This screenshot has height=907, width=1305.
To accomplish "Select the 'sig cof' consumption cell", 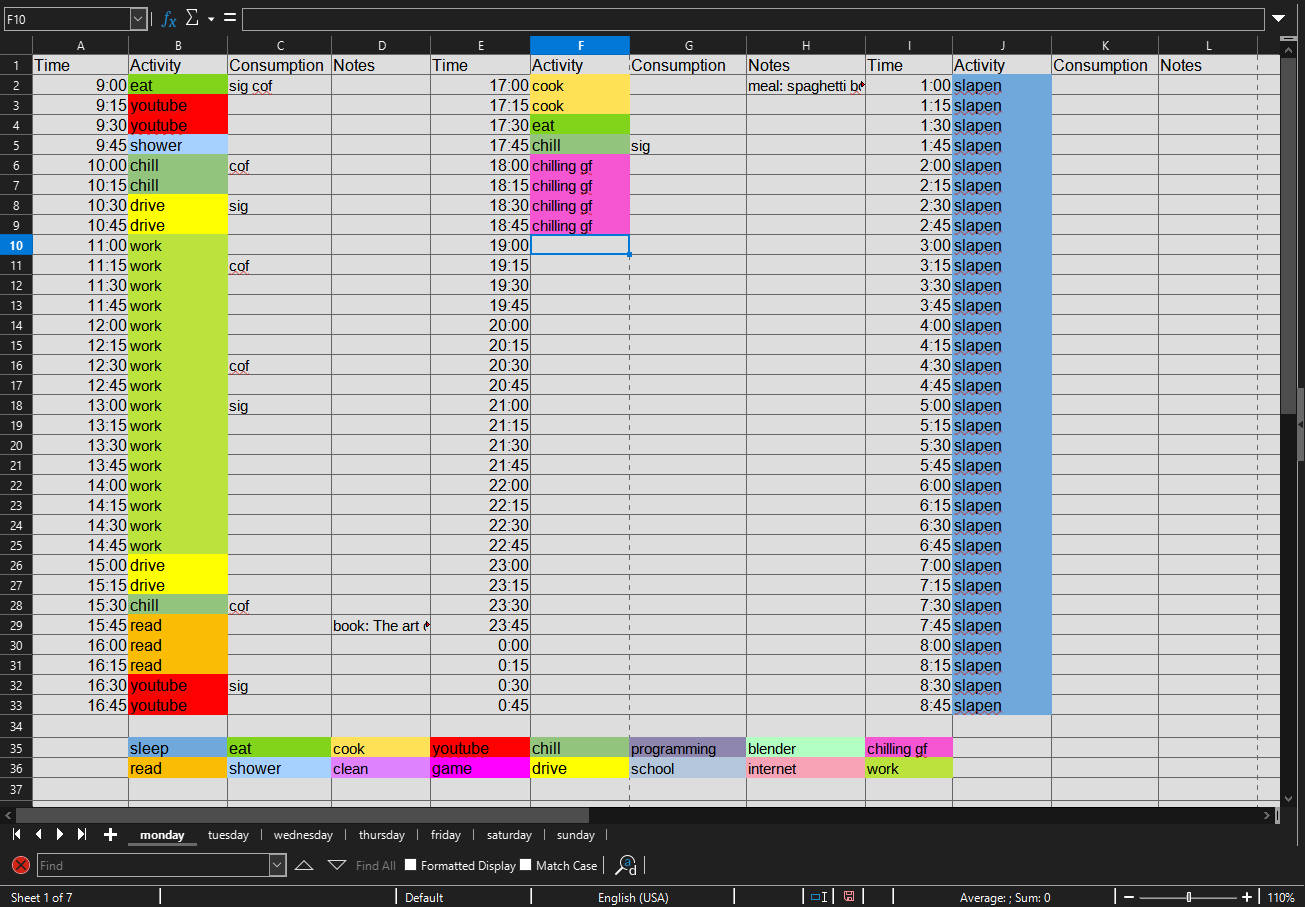I will click(x=279, y=85).
